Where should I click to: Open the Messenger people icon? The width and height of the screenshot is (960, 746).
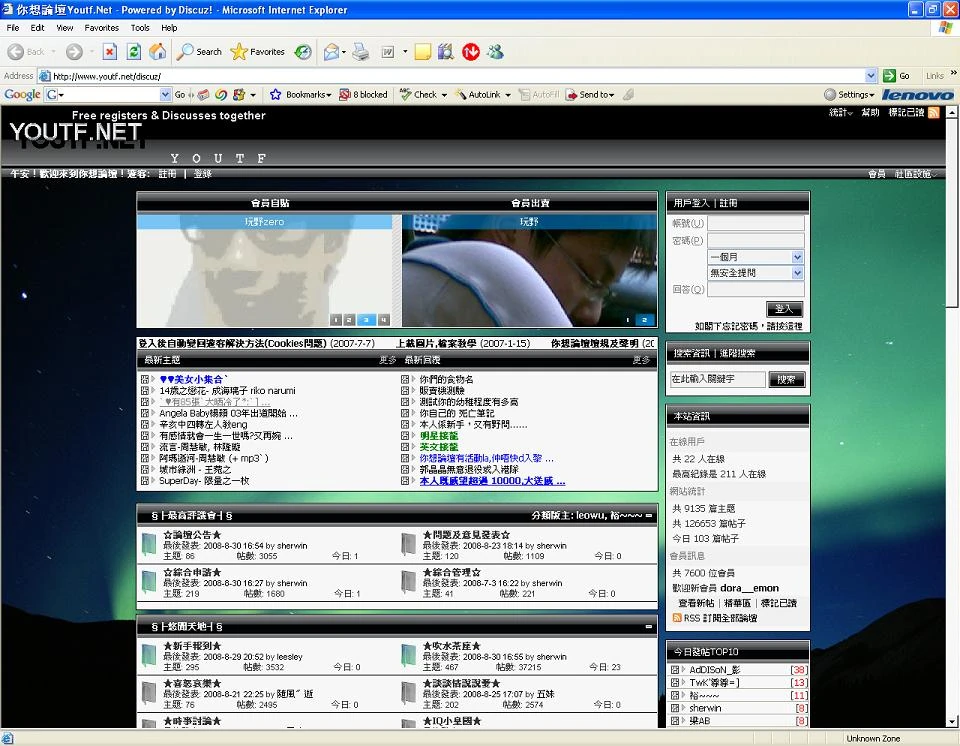click(x=495, y=52)
